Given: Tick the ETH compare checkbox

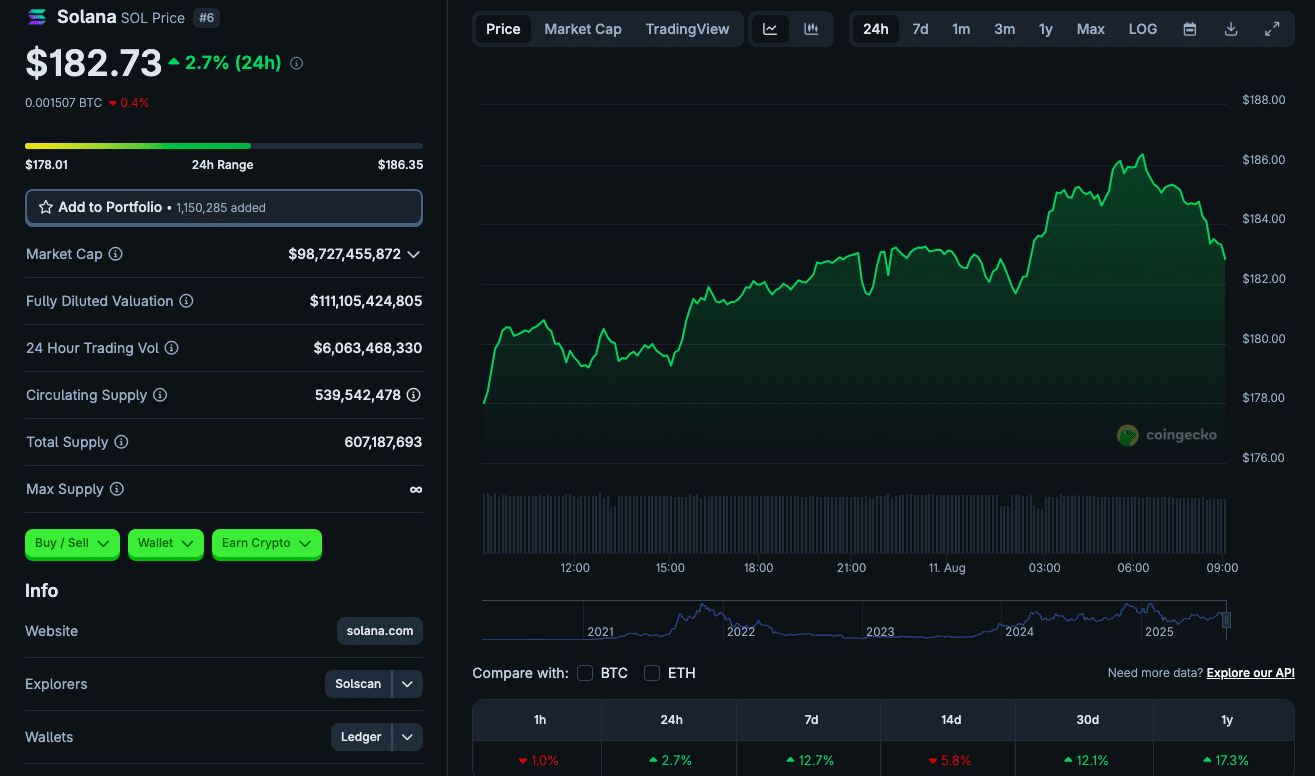Looking at the screenshot, I should click(x=652, y=673).
